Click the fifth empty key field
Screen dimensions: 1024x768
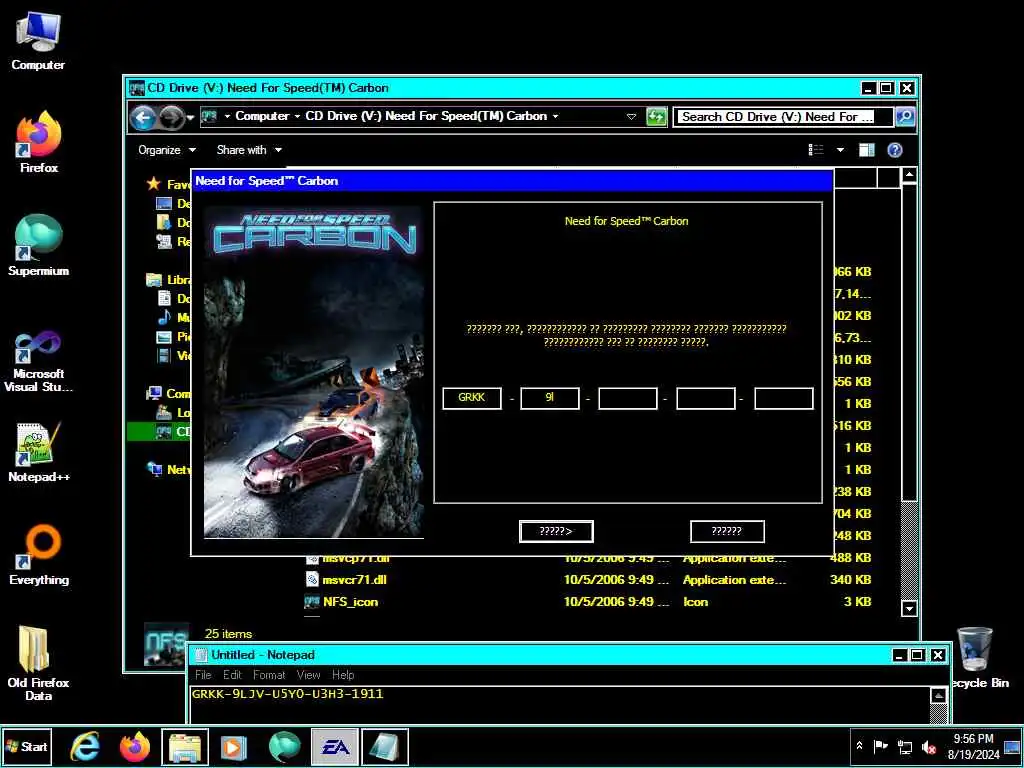pyautogui.click(x=784, y=398)
